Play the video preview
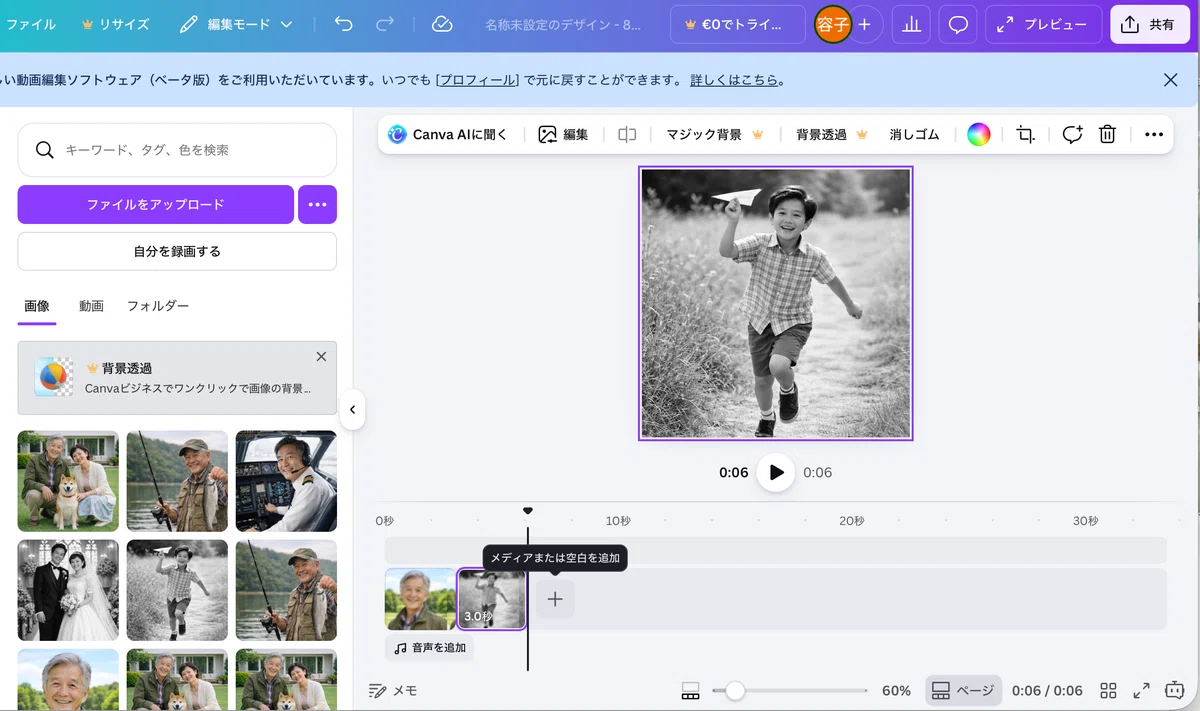This screenshot has width=1200, height=711. coord(775,472)
